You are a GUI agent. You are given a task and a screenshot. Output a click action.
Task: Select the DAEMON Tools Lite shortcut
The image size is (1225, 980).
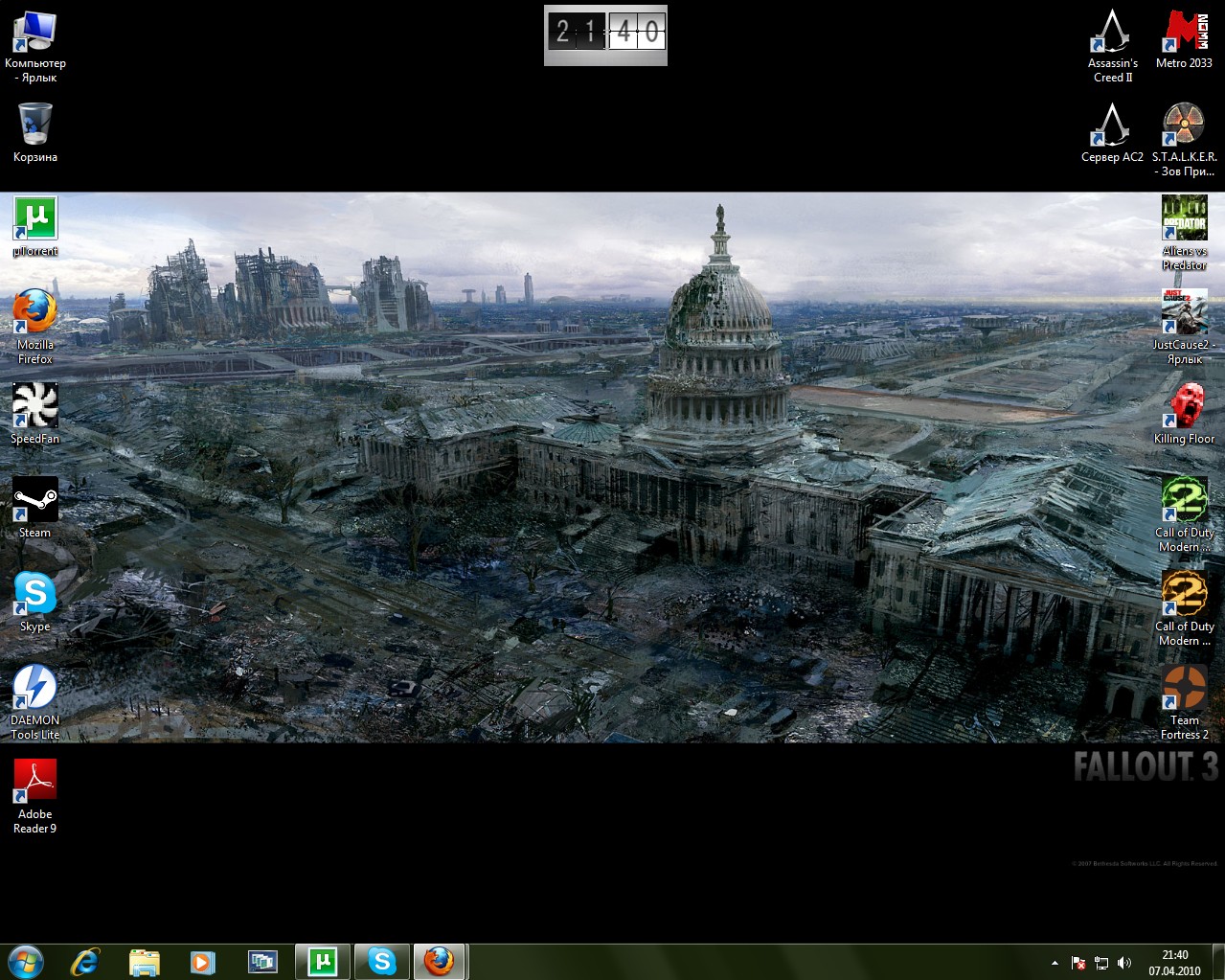(x=35, y=702)
